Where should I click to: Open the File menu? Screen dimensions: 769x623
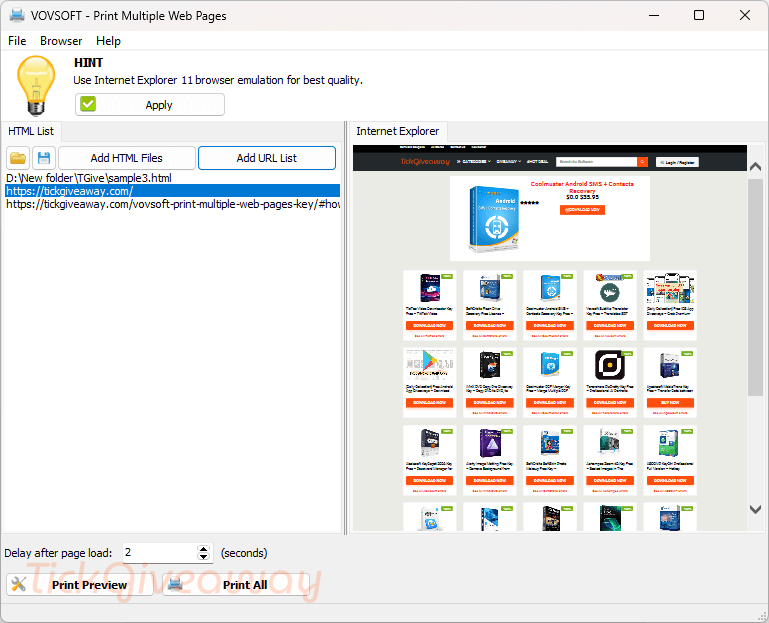[17, 41]
